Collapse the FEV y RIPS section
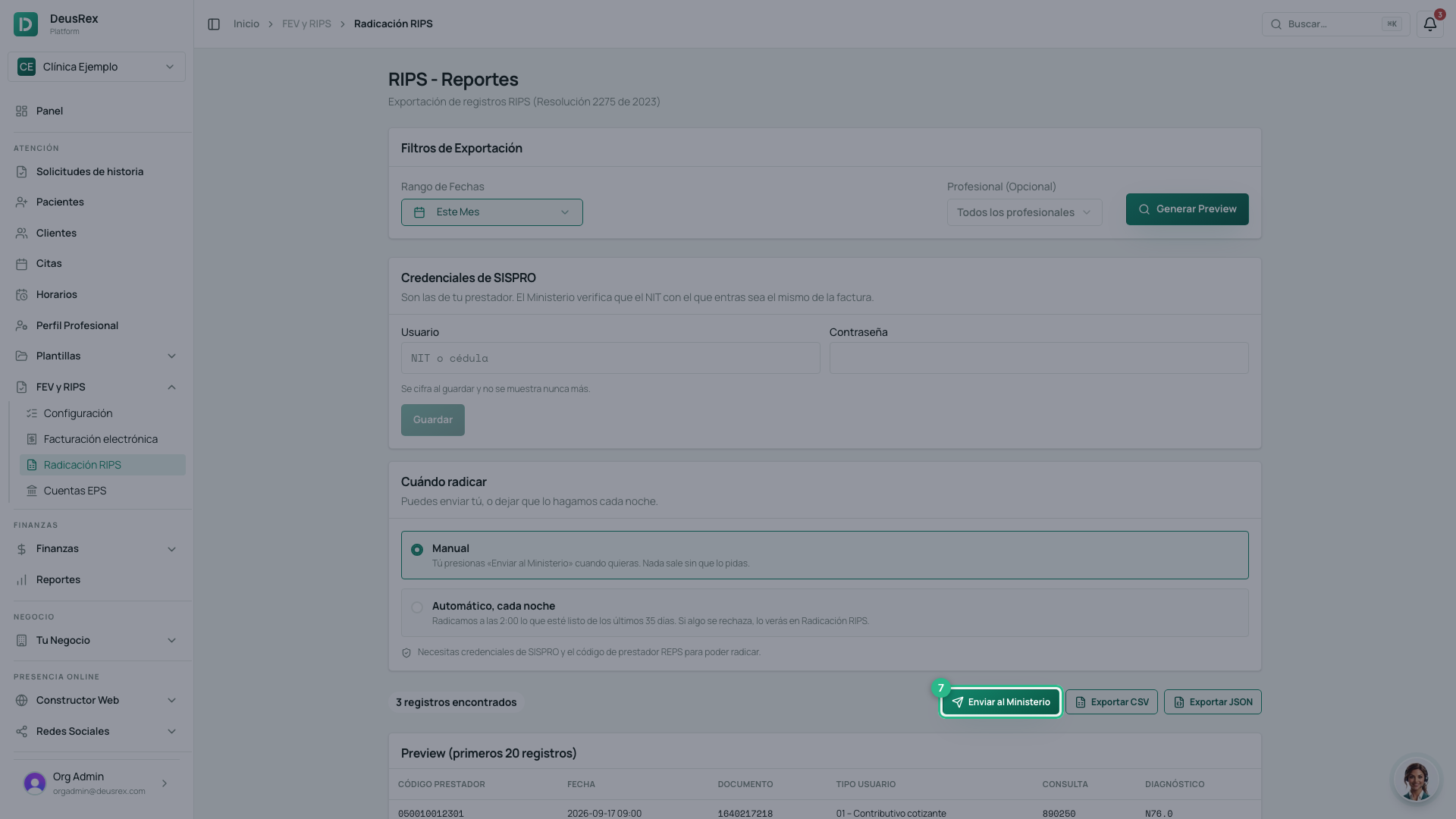 [96, 388]
